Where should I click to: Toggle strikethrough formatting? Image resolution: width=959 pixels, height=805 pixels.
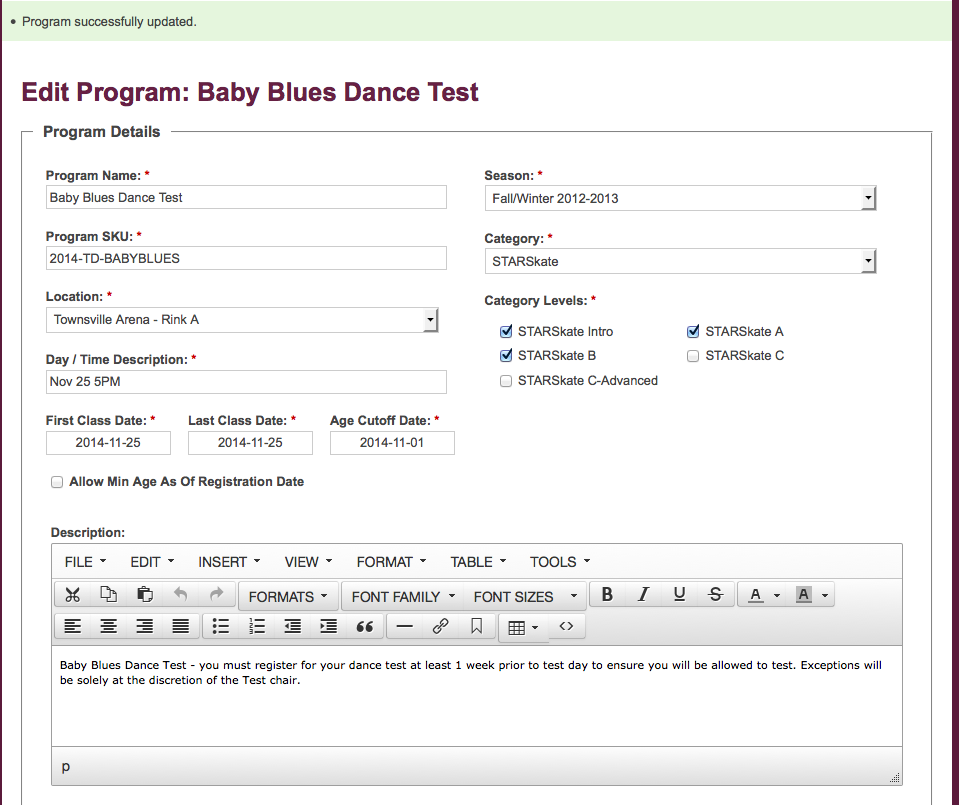click(716, 595)
